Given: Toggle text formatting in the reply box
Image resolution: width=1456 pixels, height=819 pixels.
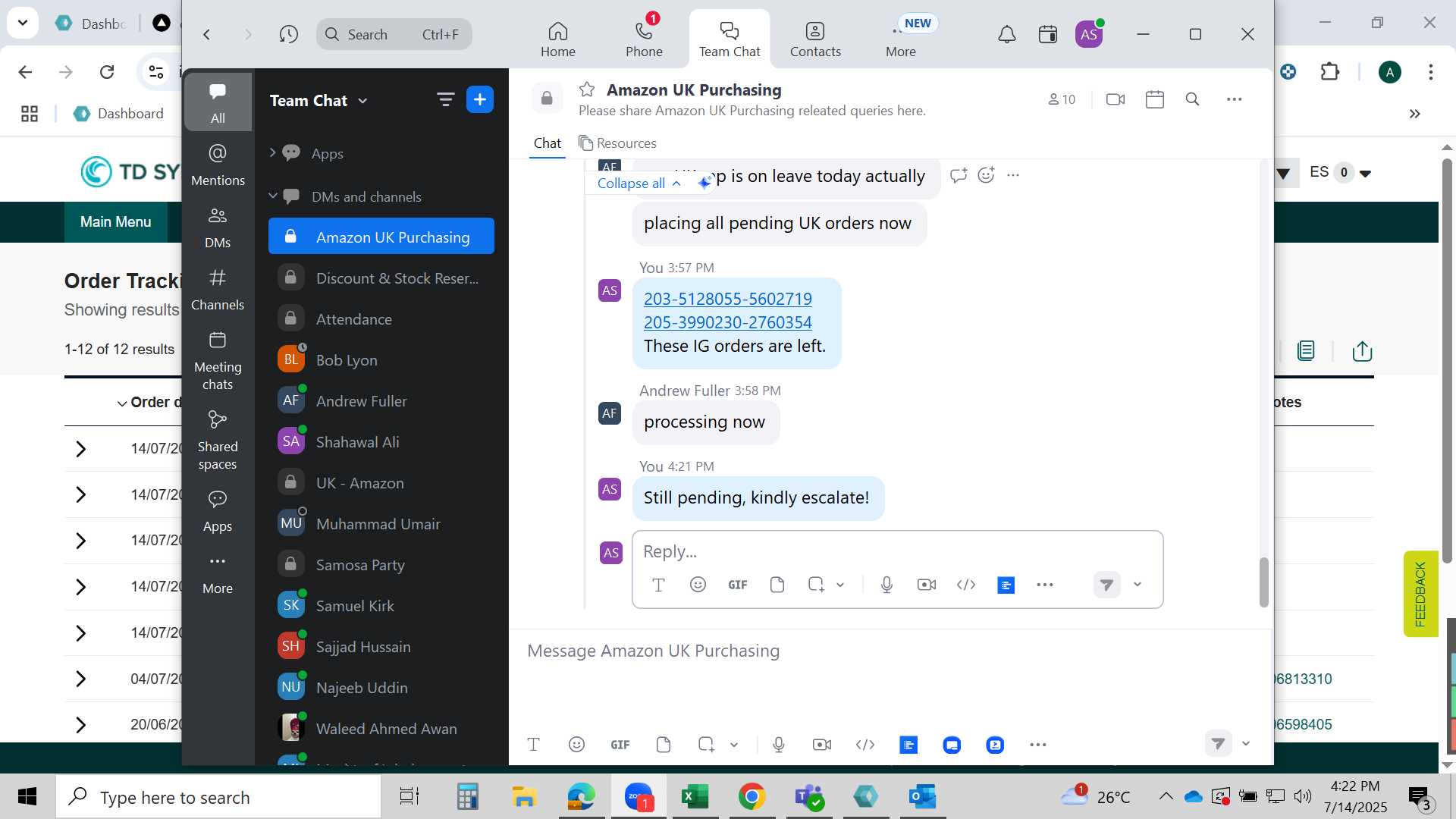Looking at the screenshot, I should 658,585.
